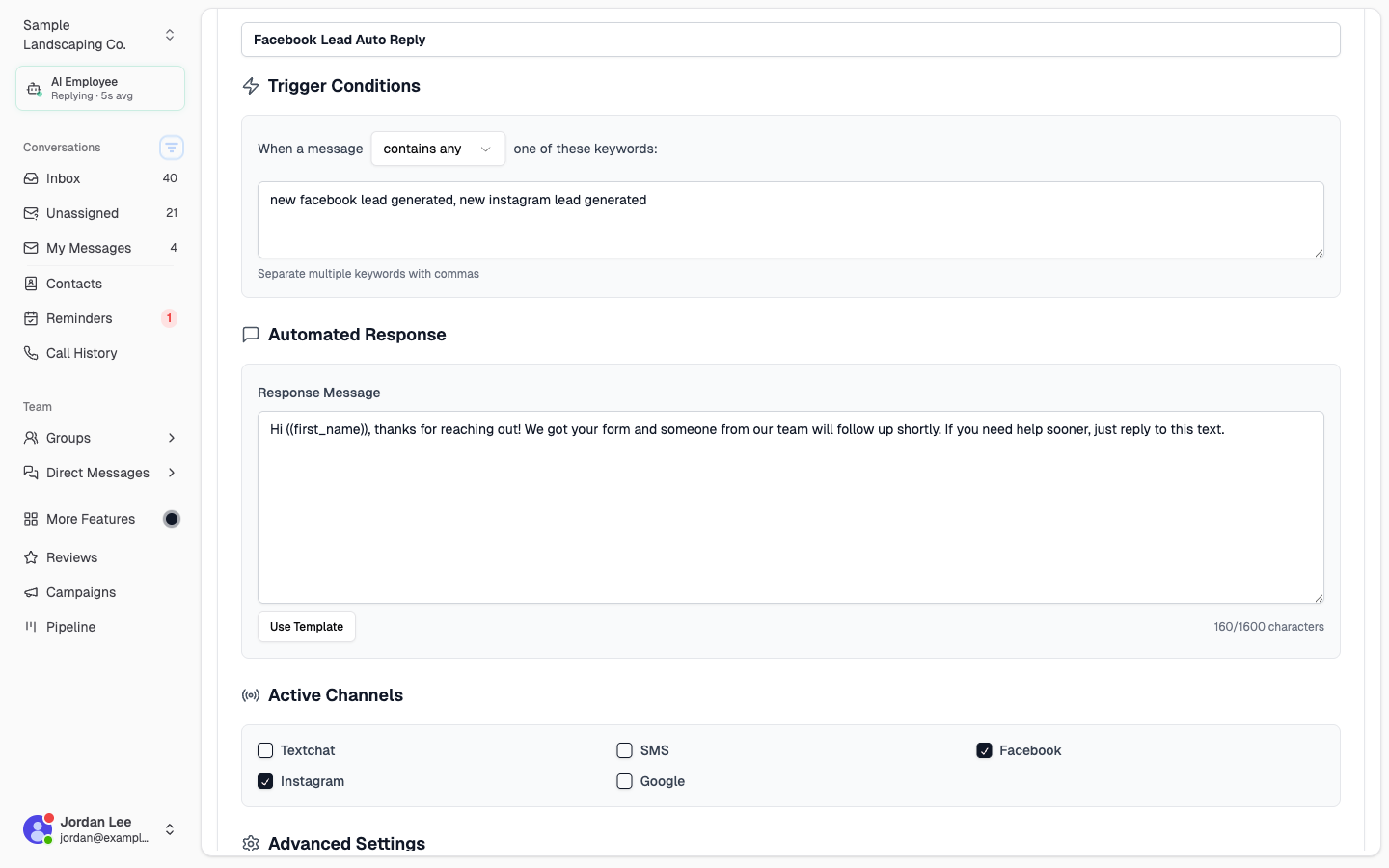The height and width of the screenshot is (868, 1389).
Task: Enable the Google channel checkbox
Action: (x=625, y=781)
